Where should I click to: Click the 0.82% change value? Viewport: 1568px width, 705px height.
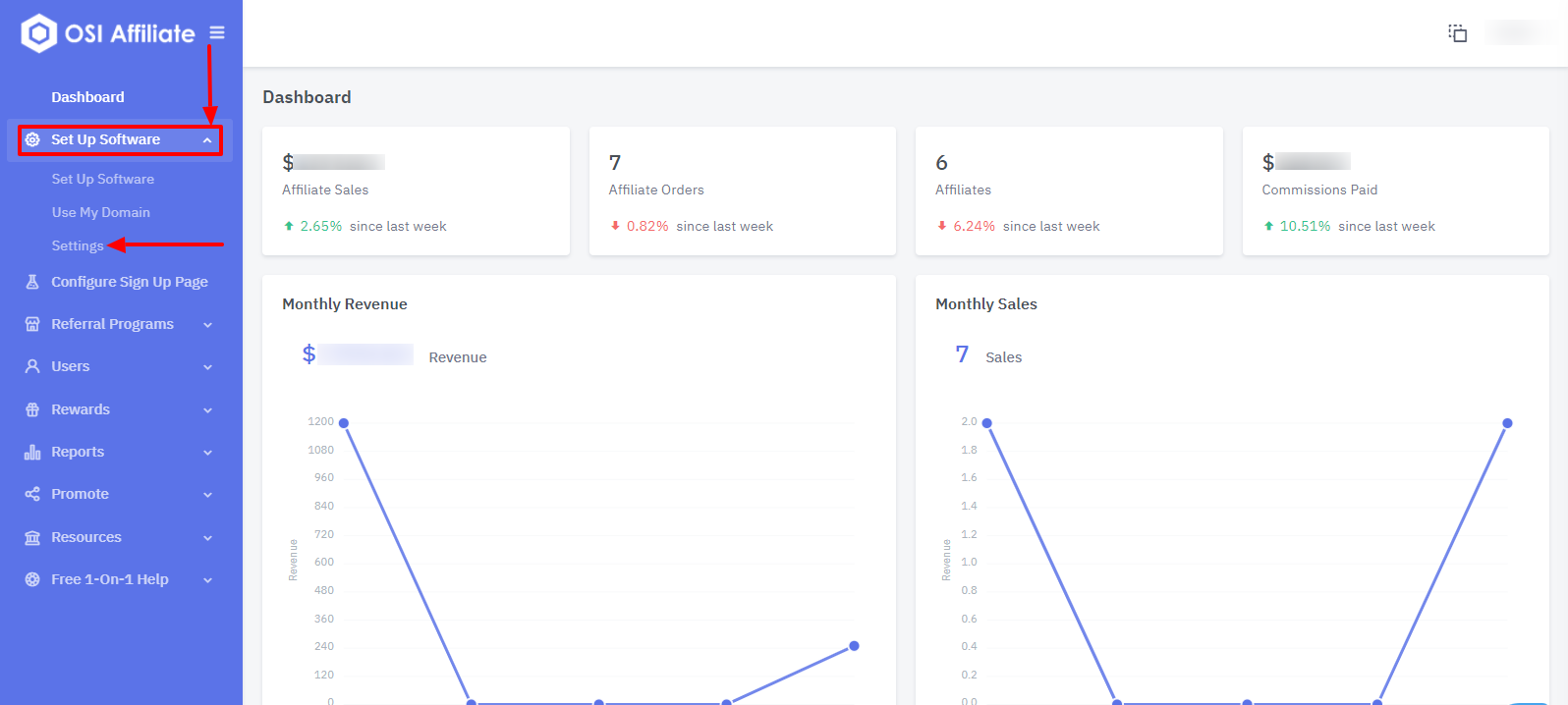coord(647,226)
